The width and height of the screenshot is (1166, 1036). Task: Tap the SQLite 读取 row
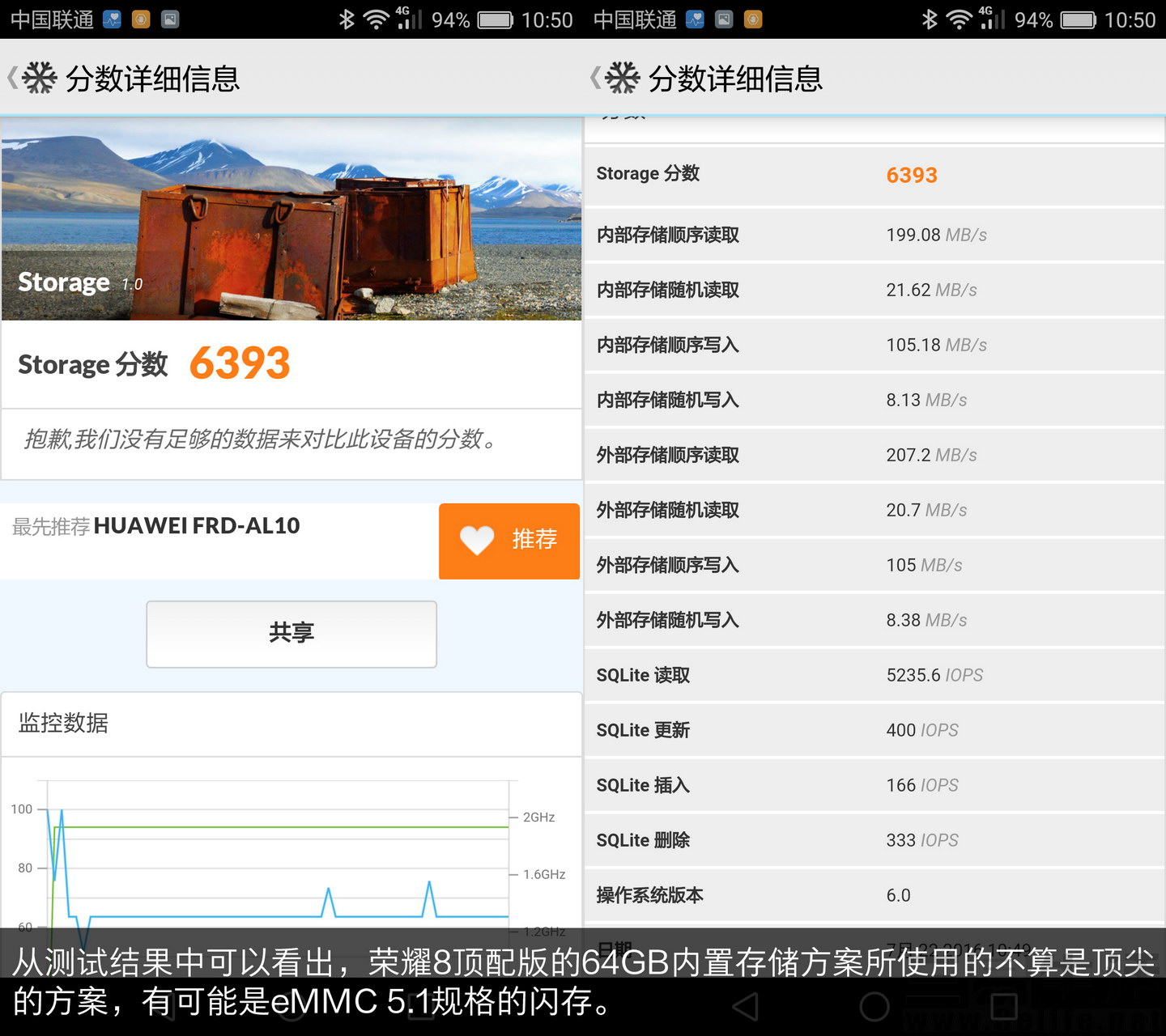click(874, 675)
